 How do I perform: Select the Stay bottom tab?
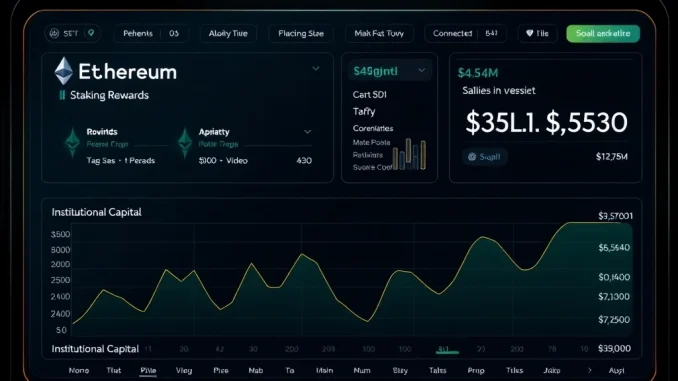400,370
